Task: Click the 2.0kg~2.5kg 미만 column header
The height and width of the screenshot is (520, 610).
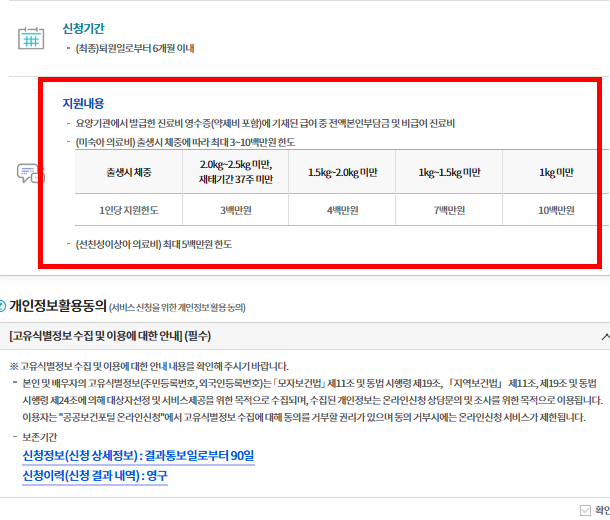Action: 236,172
